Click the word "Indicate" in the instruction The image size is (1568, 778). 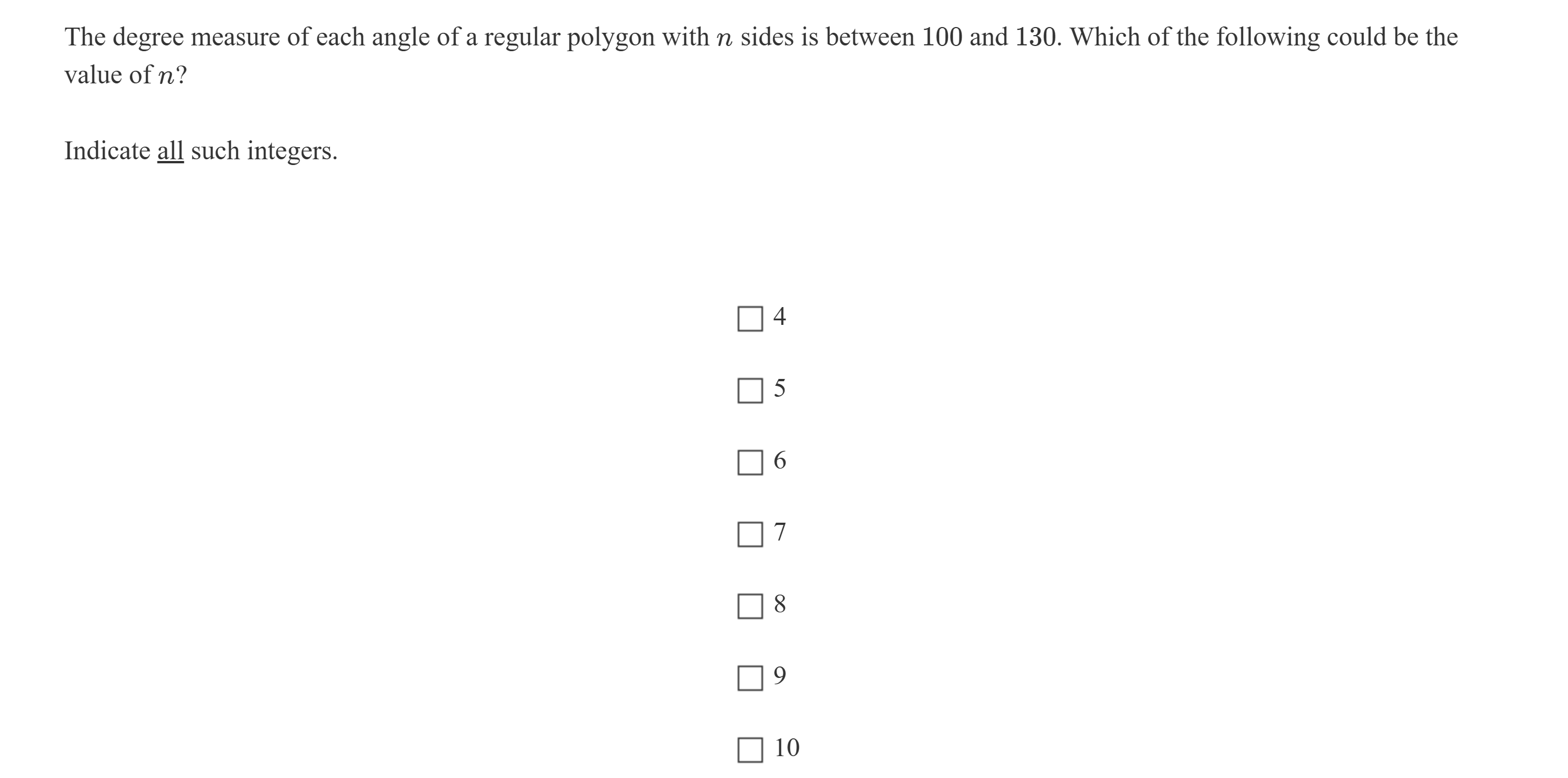point(107,151)
